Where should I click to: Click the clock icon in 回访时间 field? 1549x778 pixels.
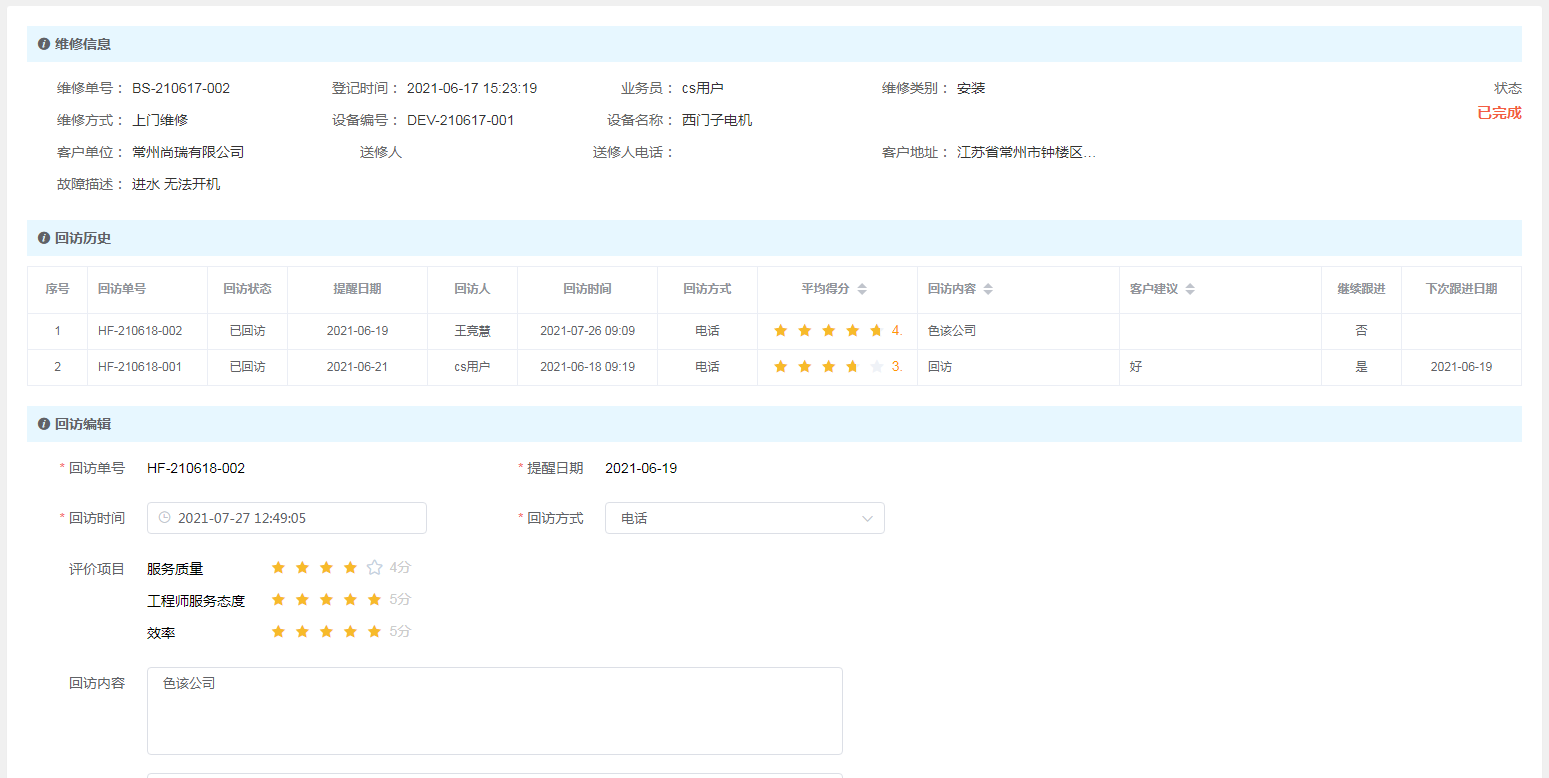pyautogui.click(x=165, y=518)
